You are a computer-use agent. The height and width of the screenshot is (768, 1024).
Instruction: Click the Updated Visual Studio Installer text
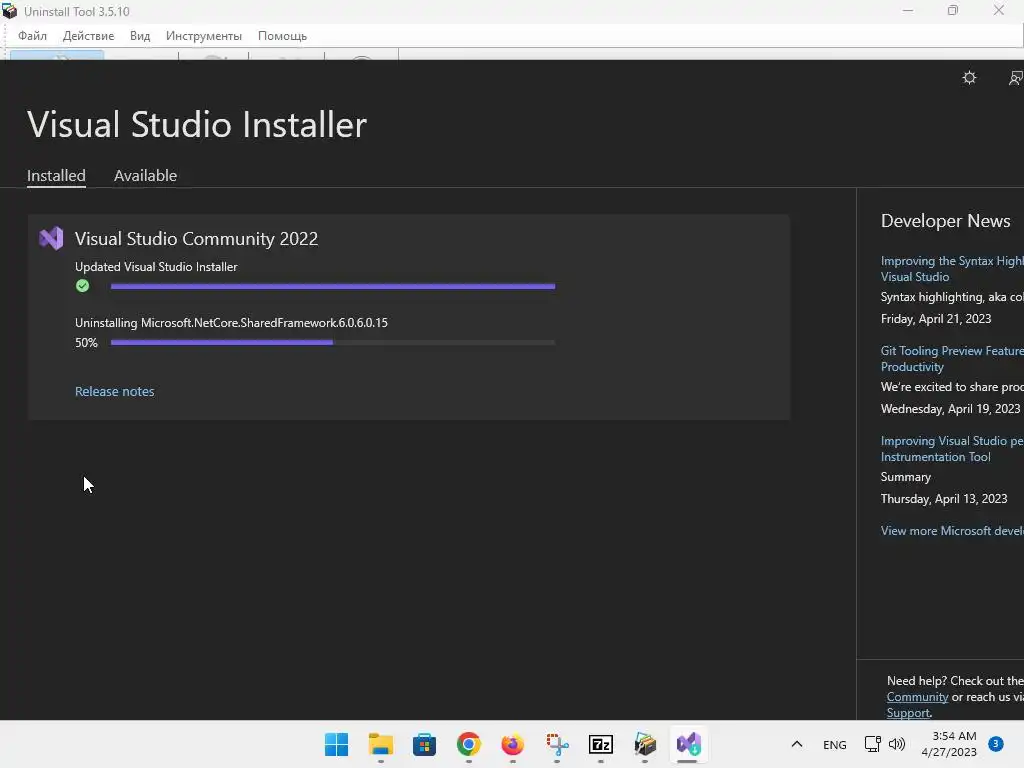point(156,266)
